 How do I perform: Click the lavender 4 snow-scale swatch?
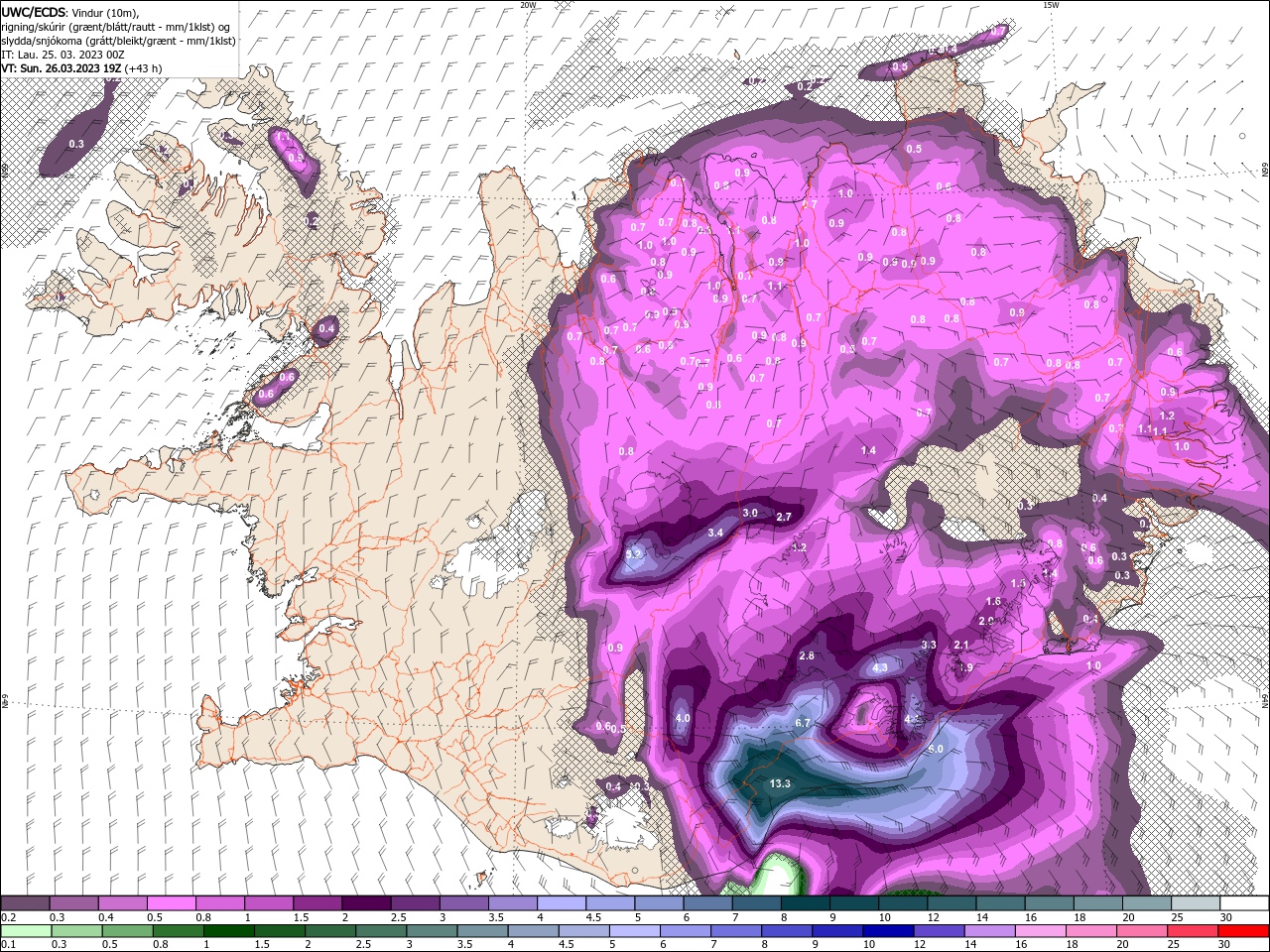pyautogui.click(x=561, y=903)
